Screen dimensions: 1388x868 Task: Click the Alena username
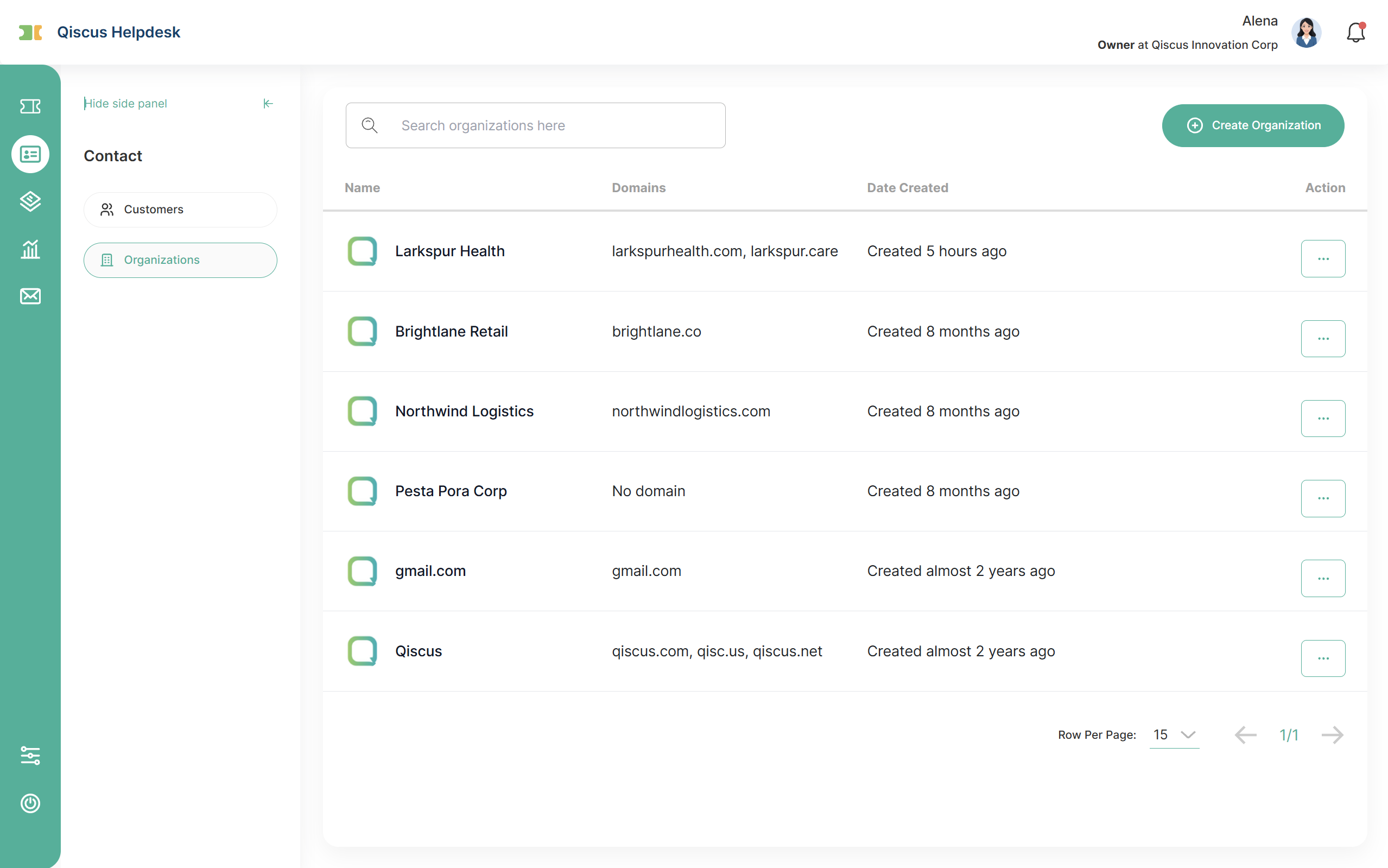click(1259, 21)
